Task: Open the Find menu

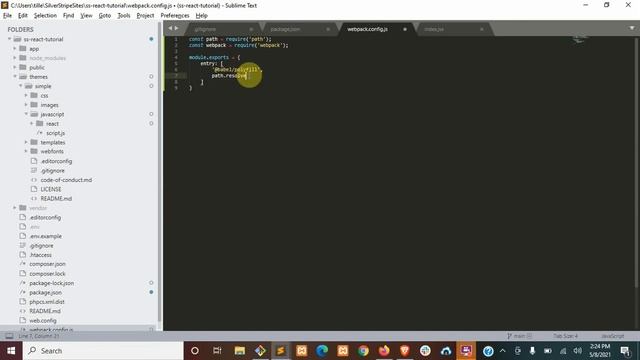Action: (x=68, y=16)
